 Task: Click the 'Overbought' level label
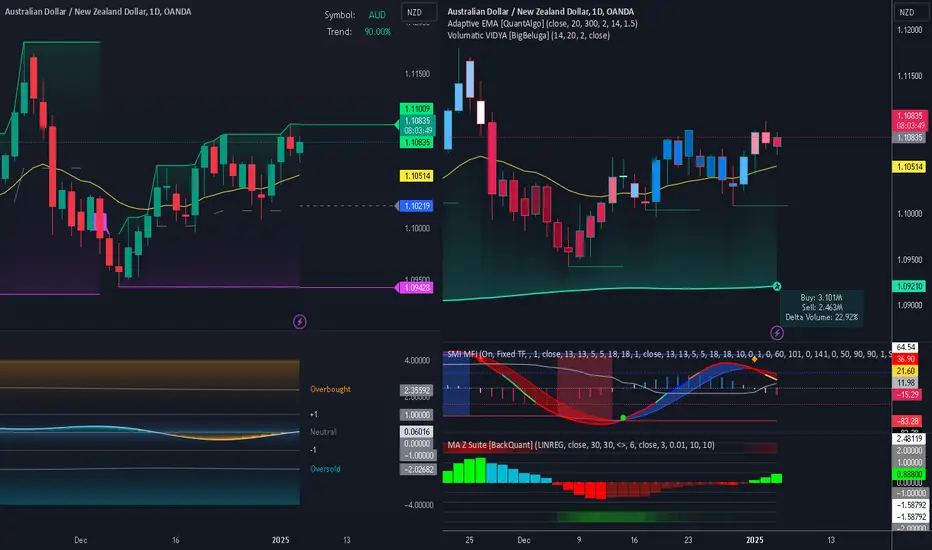(x=330, y=389)
